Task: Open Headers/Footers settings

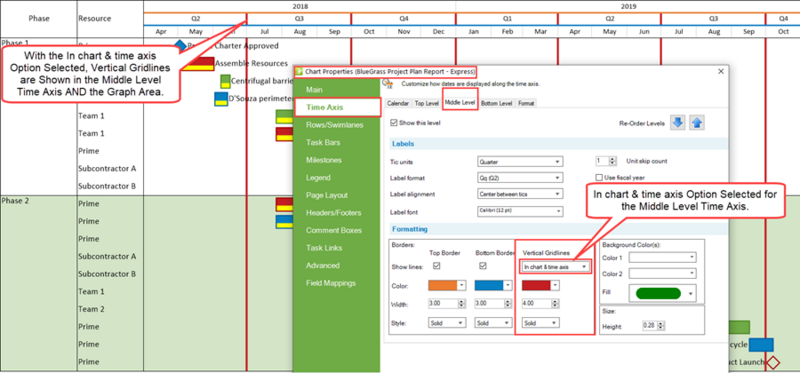Action: click(334, 213)
